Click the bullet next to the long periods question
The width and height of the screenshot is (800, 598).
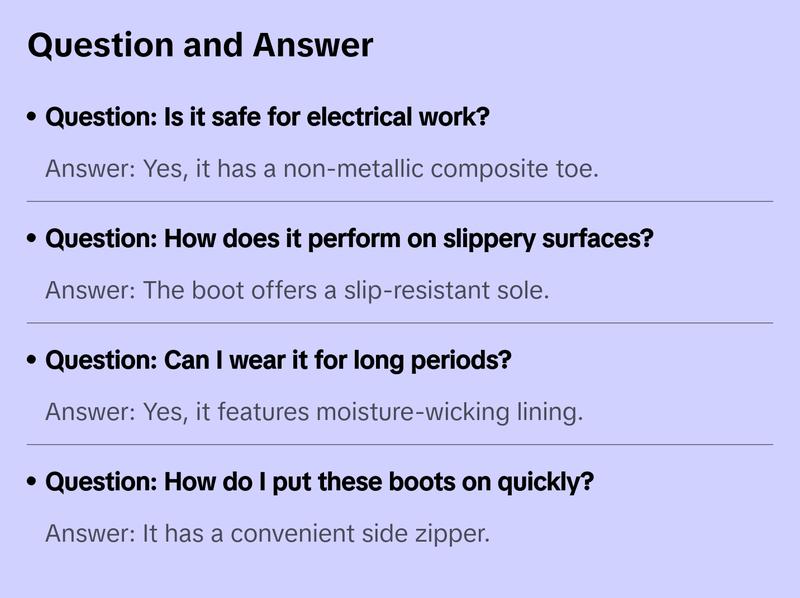[x=33, y=361]
